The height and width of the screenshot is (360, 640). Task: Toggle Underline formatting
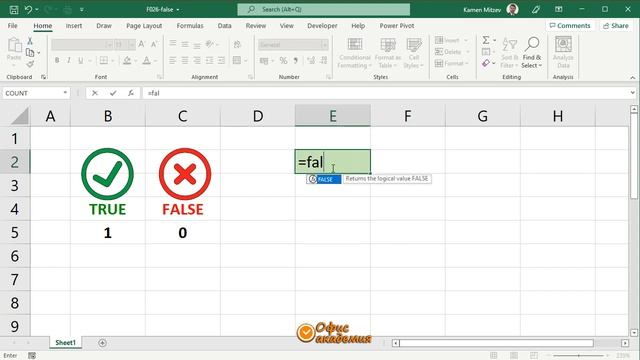pos(80,60)
